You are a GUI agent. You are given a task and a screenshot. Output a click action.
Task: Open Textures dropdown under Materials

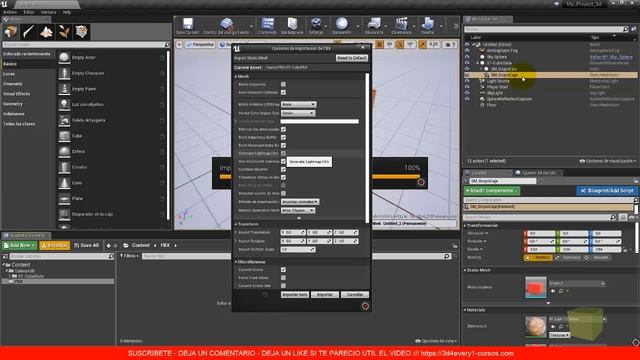(x=559, y=335)
